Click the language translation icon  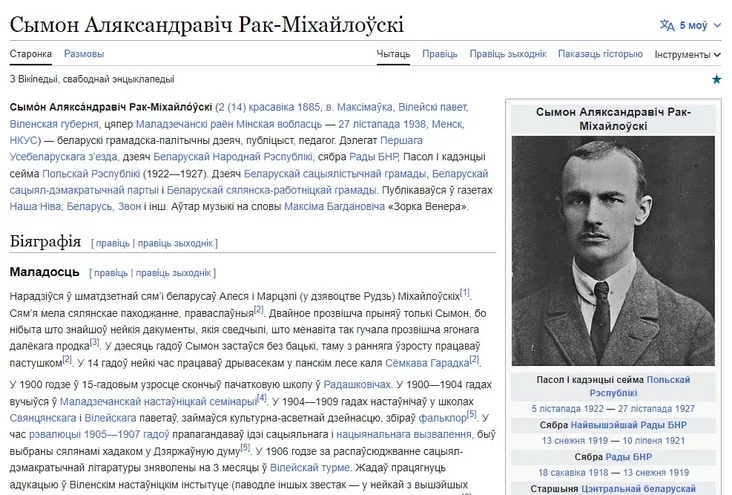click(x=668, y=24)
